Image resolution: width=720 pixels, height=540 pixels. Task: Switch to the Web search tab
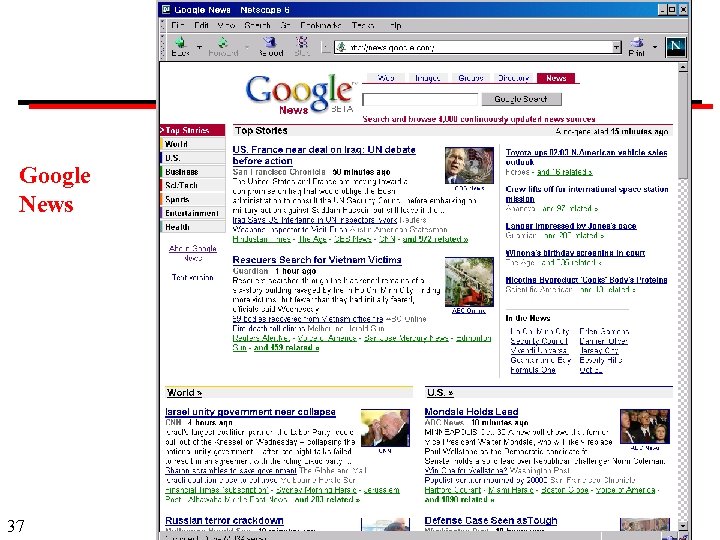pos(386,78)
